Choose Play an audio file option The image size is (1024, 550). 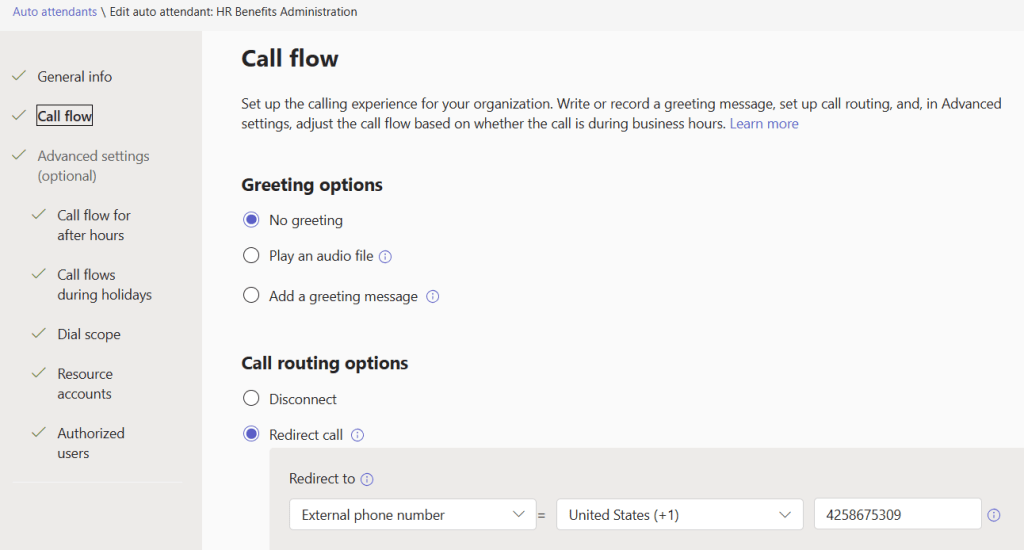[x=252, y=256]
